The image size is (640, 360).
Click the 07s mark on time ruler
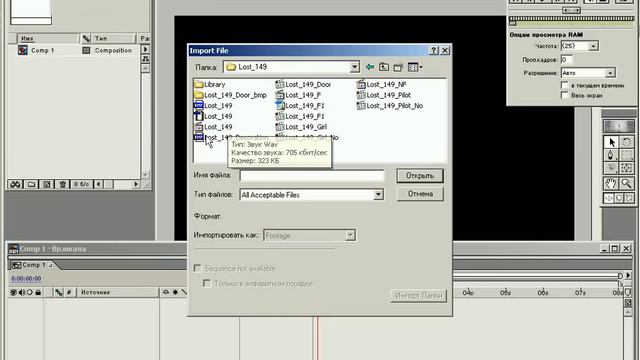tap(580, 293)
